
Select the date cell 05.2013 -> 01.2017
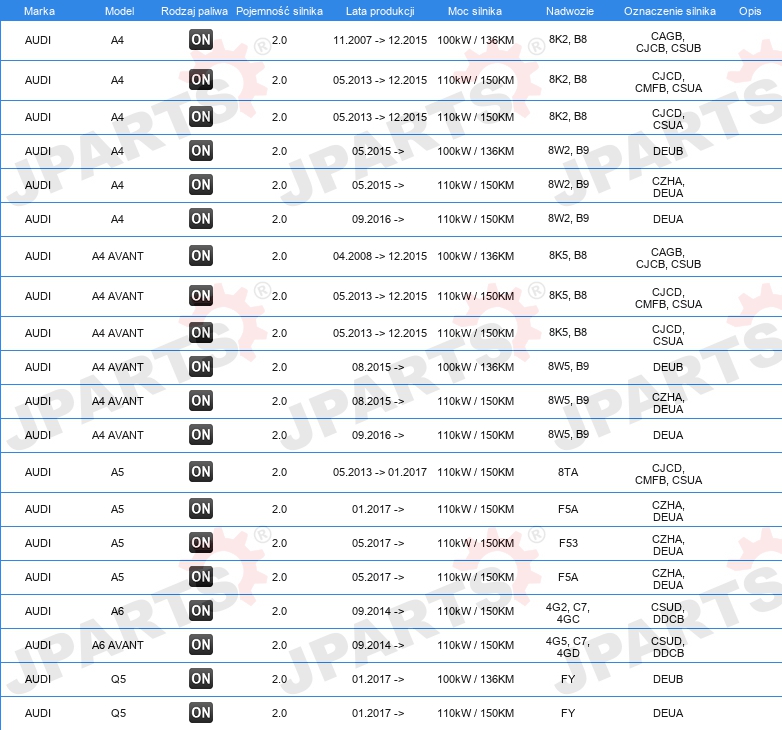pos(380,472)
